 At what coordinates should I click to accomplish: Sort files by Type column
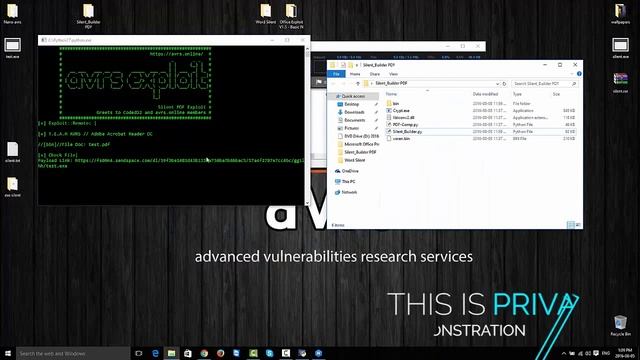[517, 94]
